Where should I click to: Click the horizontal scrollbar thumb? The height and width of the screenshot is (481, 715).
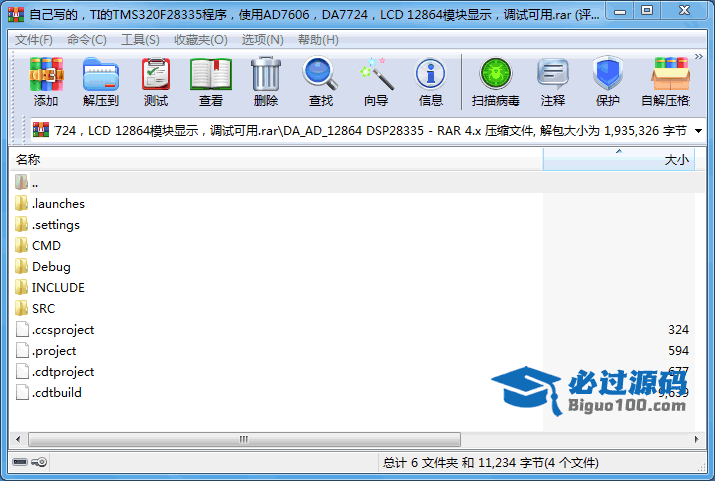click(x=244, y=440)
